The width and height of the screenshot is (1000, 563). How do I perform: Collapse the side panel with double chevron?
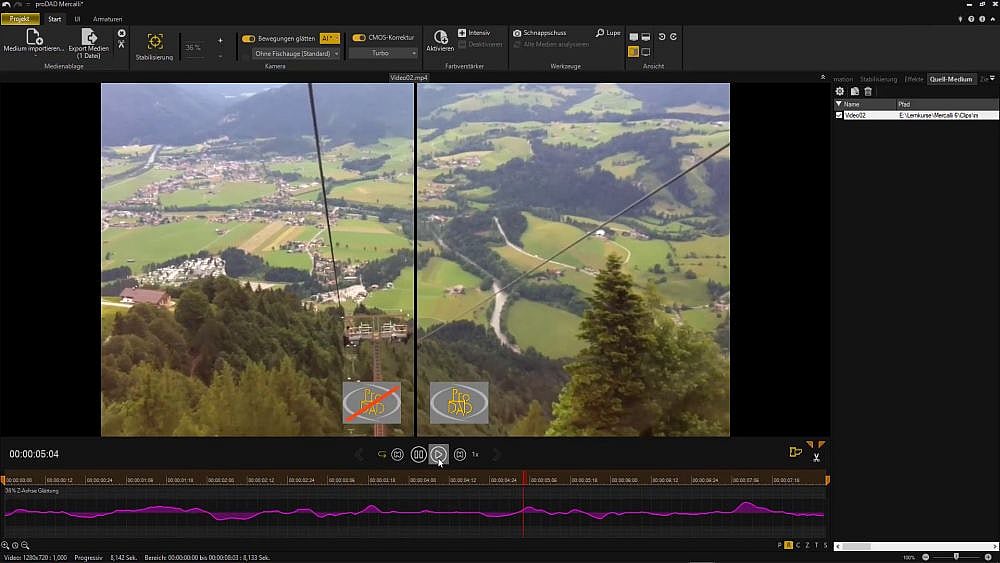[x=822, y=78]
